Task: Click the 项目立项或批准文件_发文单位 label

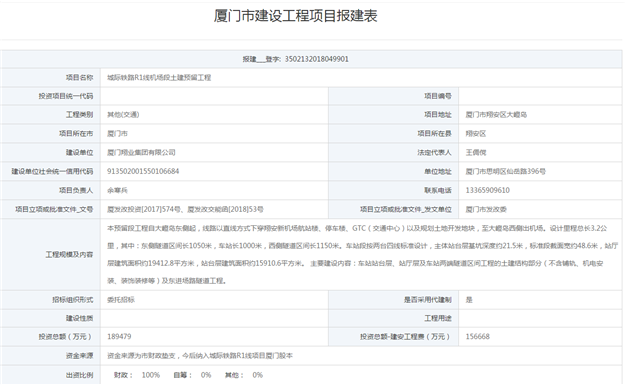Action: [x=406, y=209]
